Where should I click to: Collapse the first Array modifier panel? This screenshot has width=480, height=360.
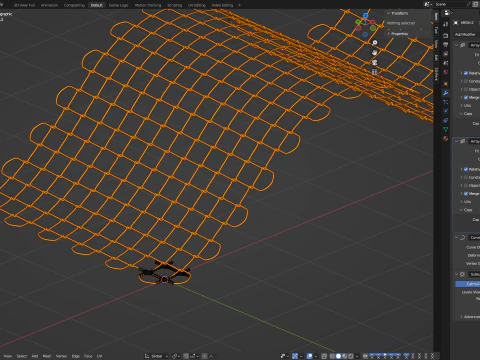point(457,45)
